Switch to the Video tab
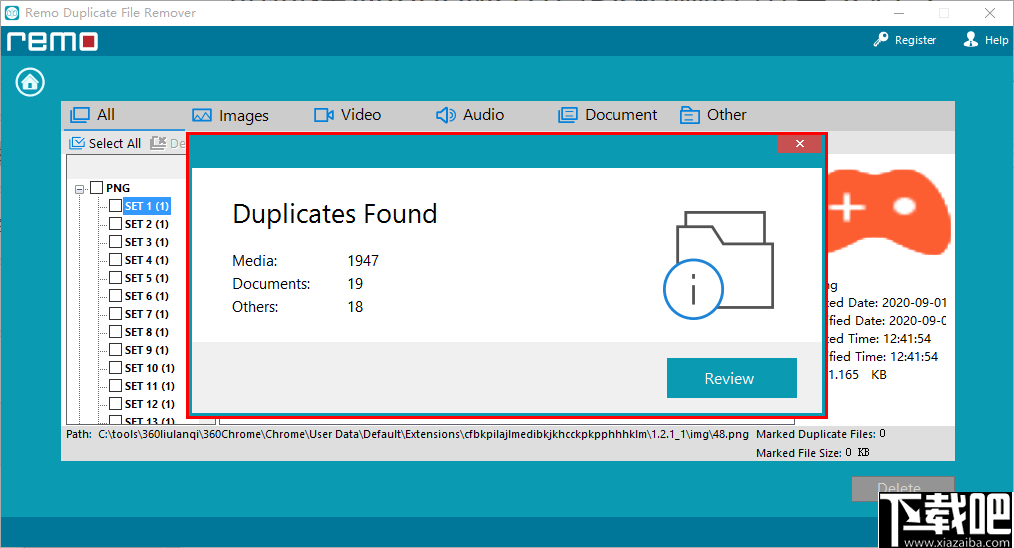1014x548 pixels. point(348,115)
